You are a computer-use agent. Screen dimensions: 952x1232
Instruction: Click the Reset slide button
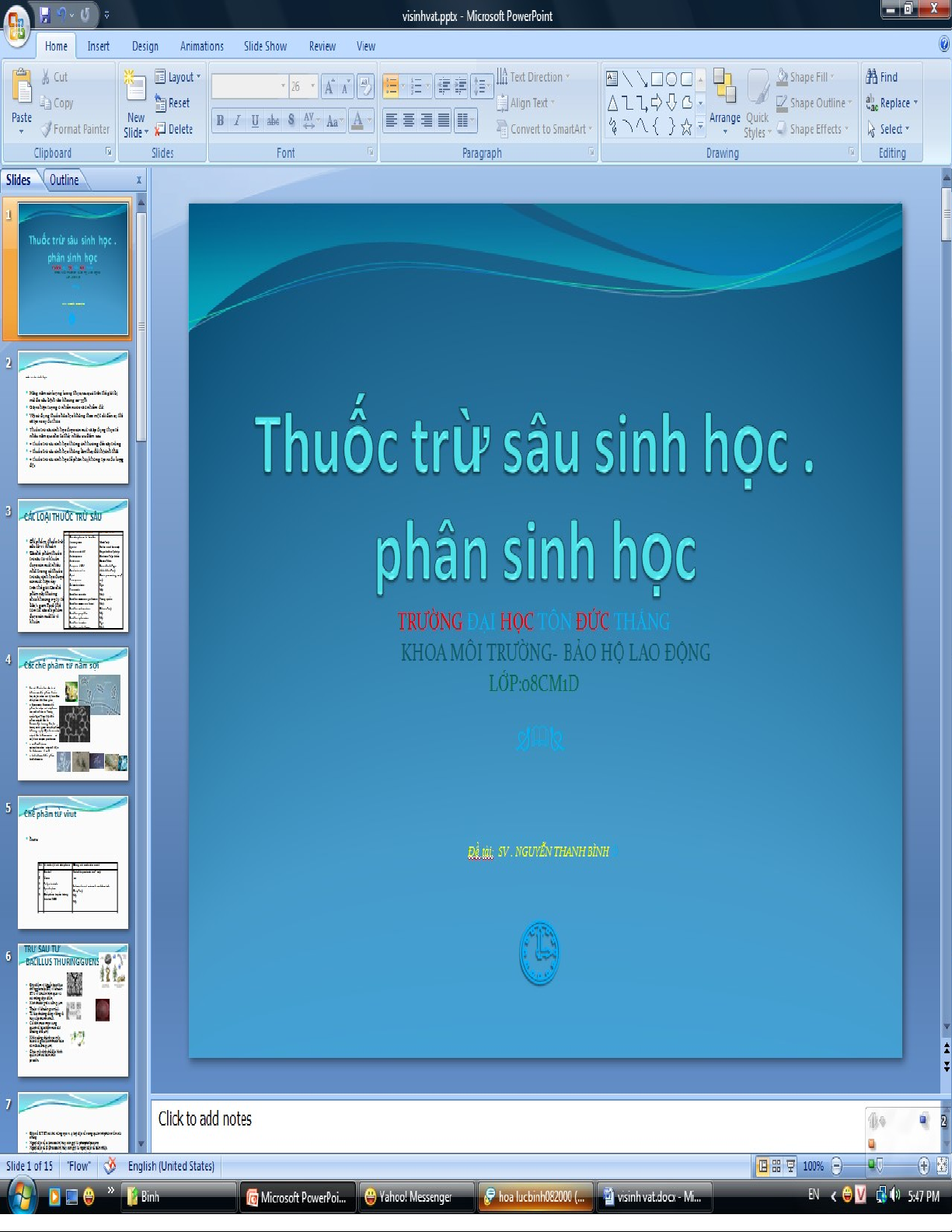coord(173,103)
